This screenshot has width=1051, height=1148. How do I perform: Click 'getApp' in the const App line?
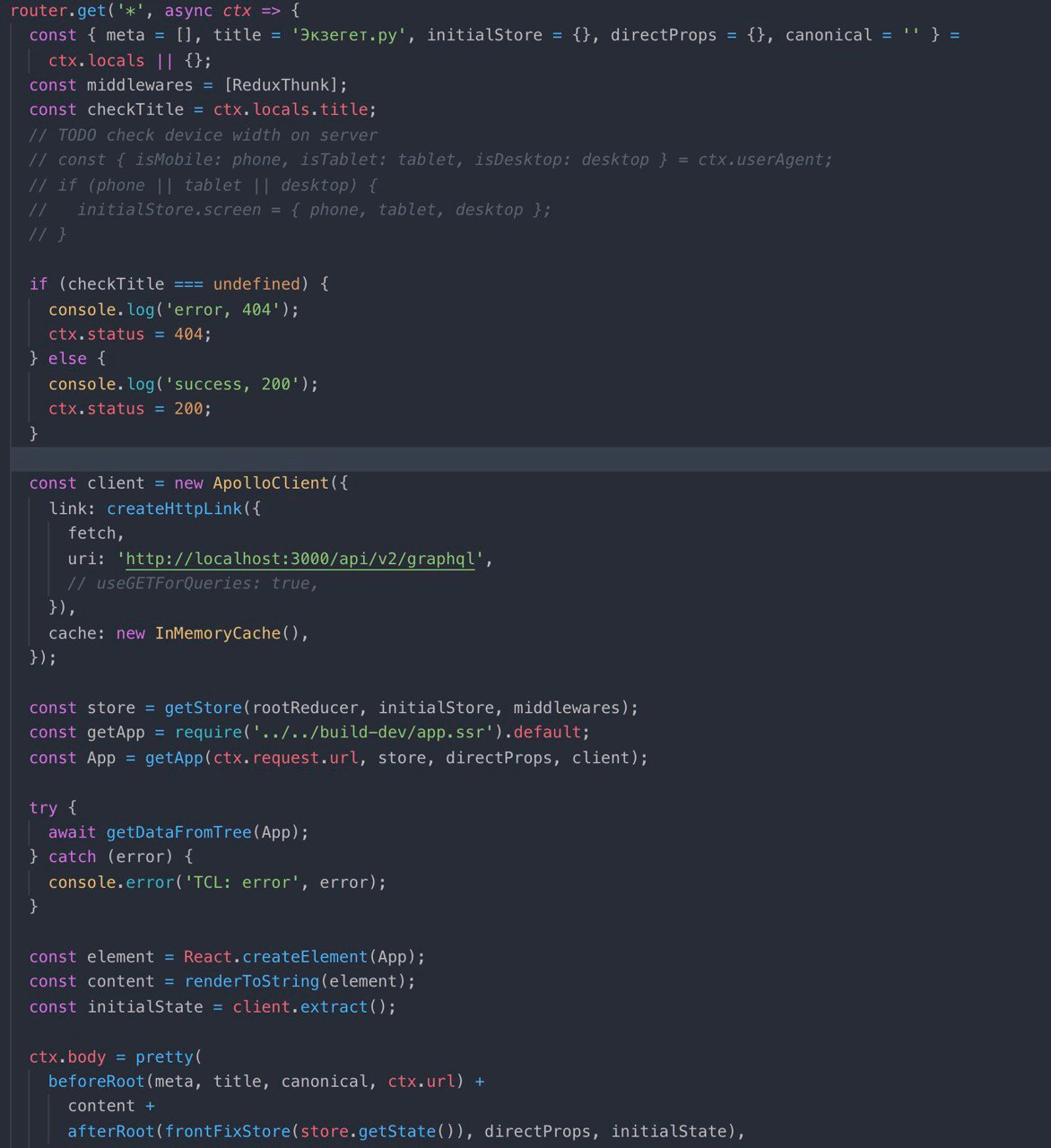[174, 758]
